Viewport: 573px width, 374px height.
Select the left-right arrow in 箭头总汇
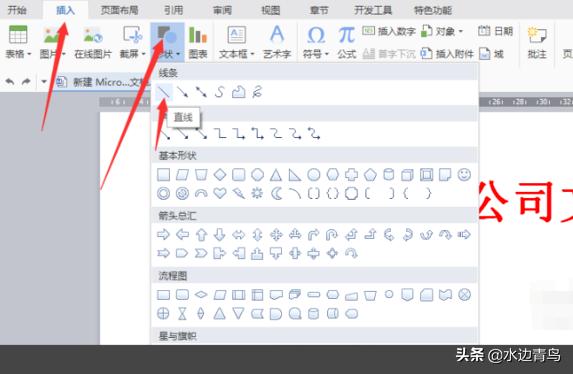coord(239,234)
